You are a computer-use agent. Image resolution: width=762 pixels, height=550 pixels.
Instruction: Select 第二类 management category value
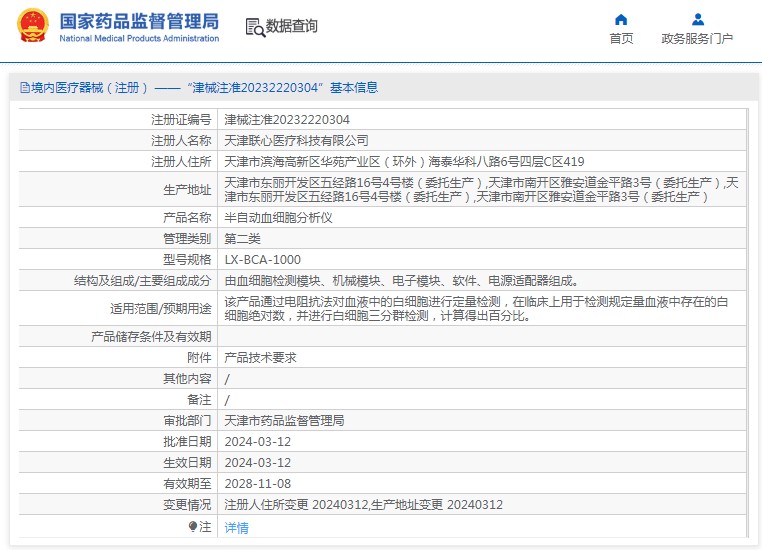(x=242, y=239)
